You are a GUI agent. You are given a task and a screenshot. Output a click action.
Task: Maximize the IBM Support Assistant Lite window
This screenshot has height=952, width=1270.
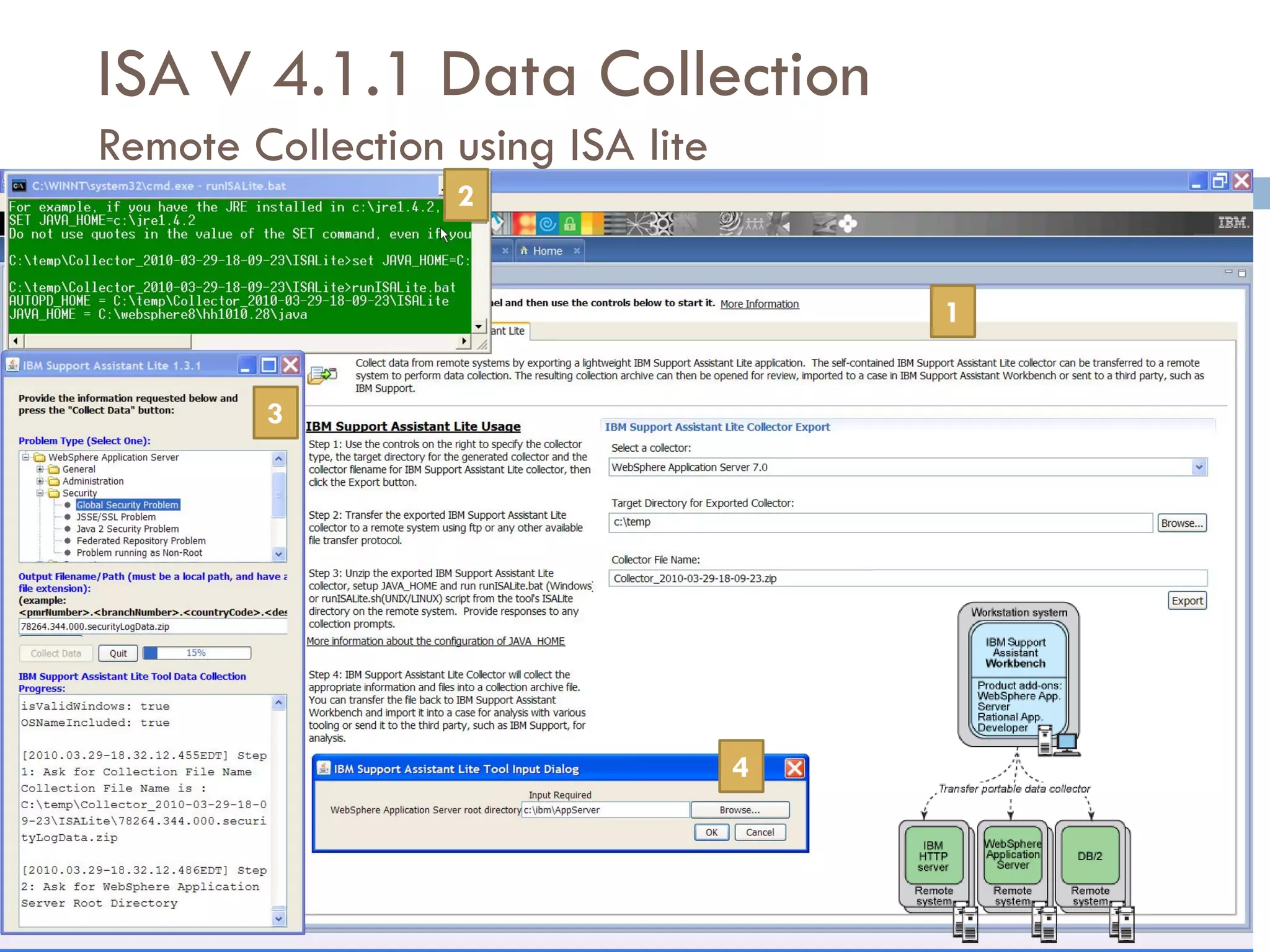point(269,365)
